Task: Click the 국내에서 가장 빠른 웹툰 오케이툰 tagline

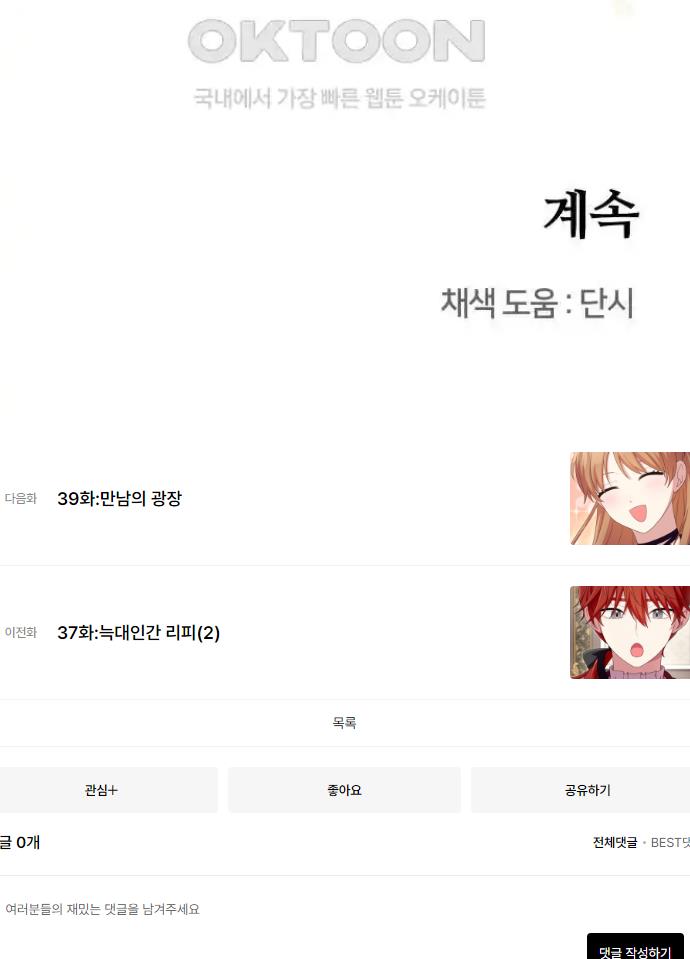Action: click(339, 98)
